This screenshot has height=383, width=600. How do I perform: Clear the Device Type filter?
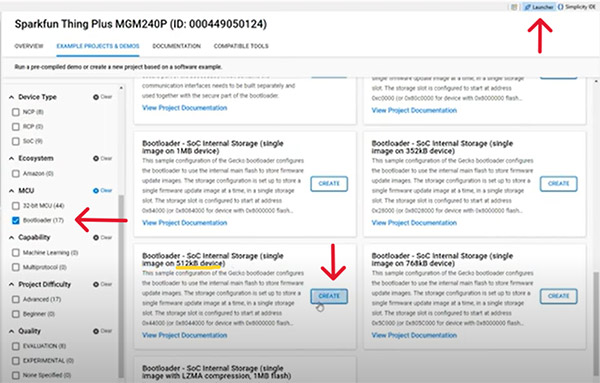(x=103, y=97)
